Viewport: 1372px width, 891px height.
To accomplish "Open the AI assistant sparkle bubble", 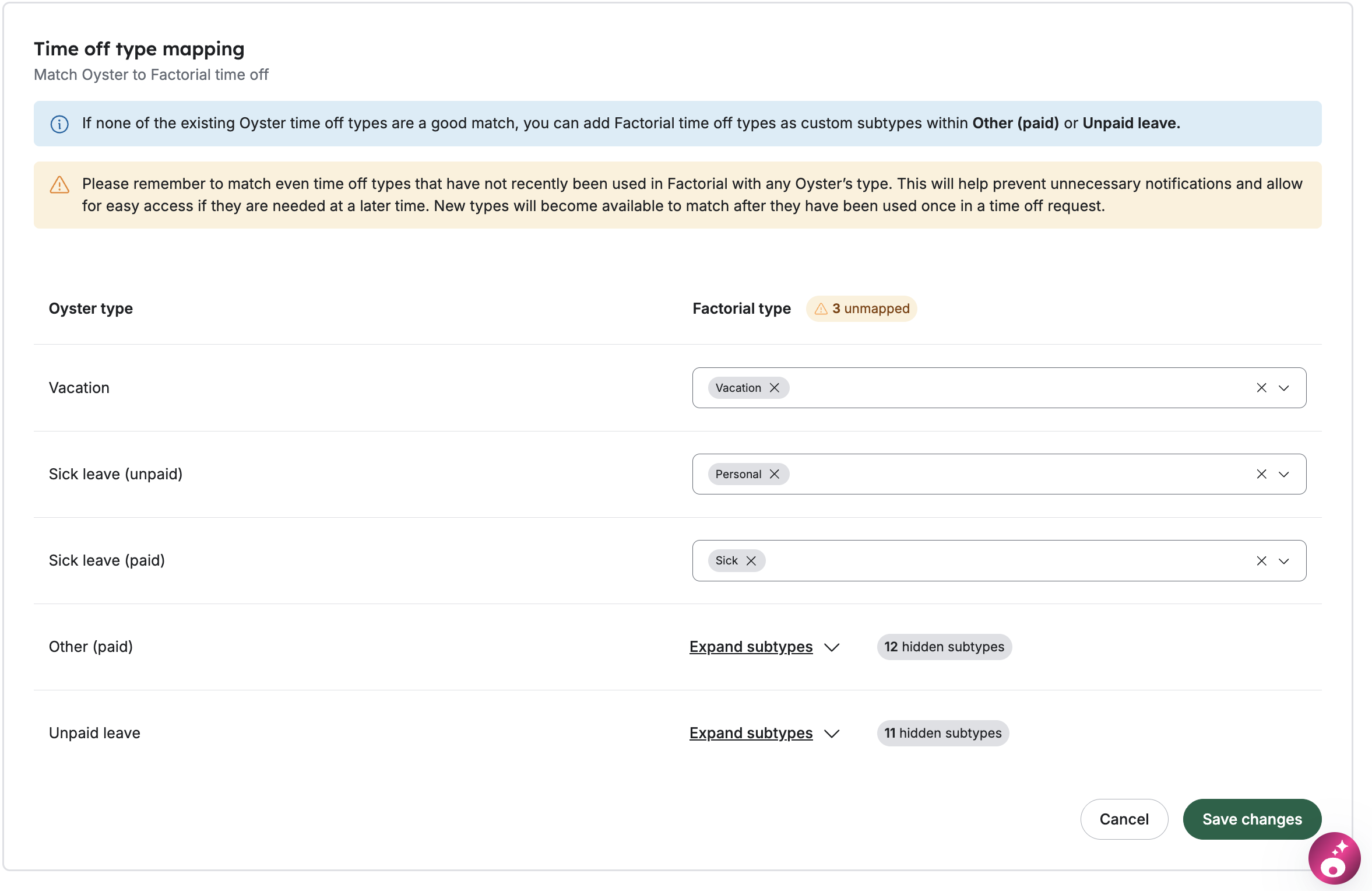I will tap(1334, 858).
